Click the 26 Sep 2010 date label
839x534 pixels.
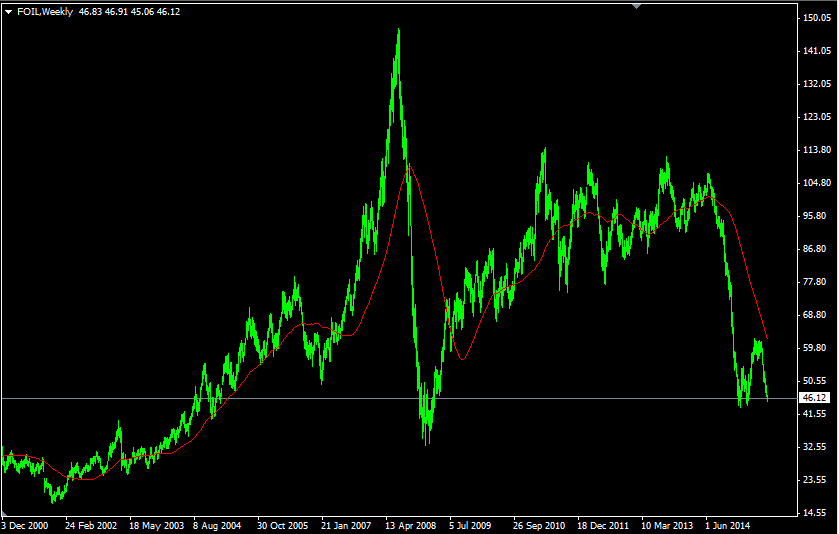[x=539, y=525]
